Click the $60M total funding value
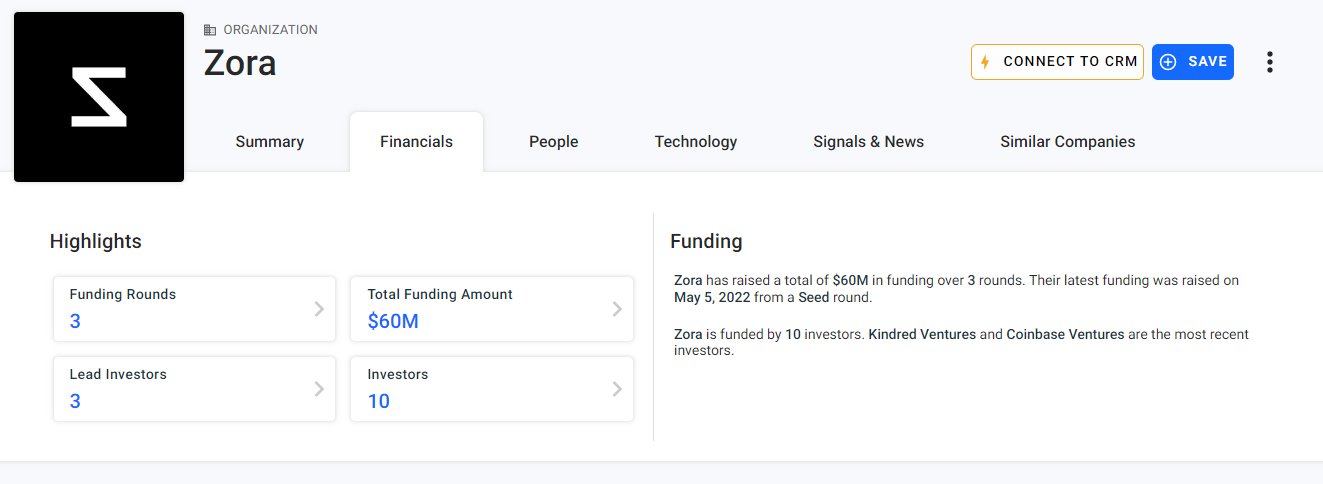The width and height of the screenshot is (1323, 484). coord(393,322)
